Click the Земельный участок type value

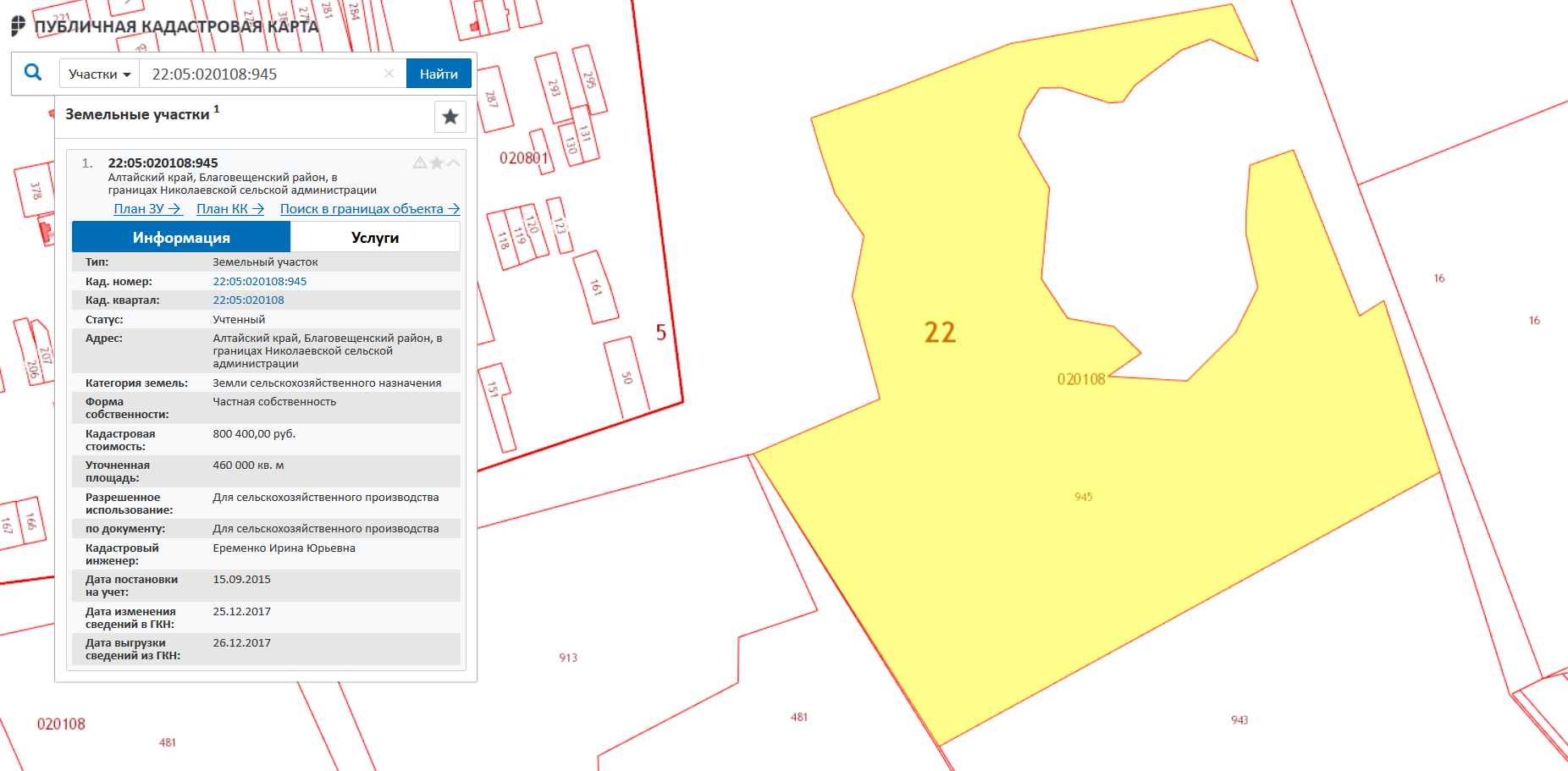(265, 262)
